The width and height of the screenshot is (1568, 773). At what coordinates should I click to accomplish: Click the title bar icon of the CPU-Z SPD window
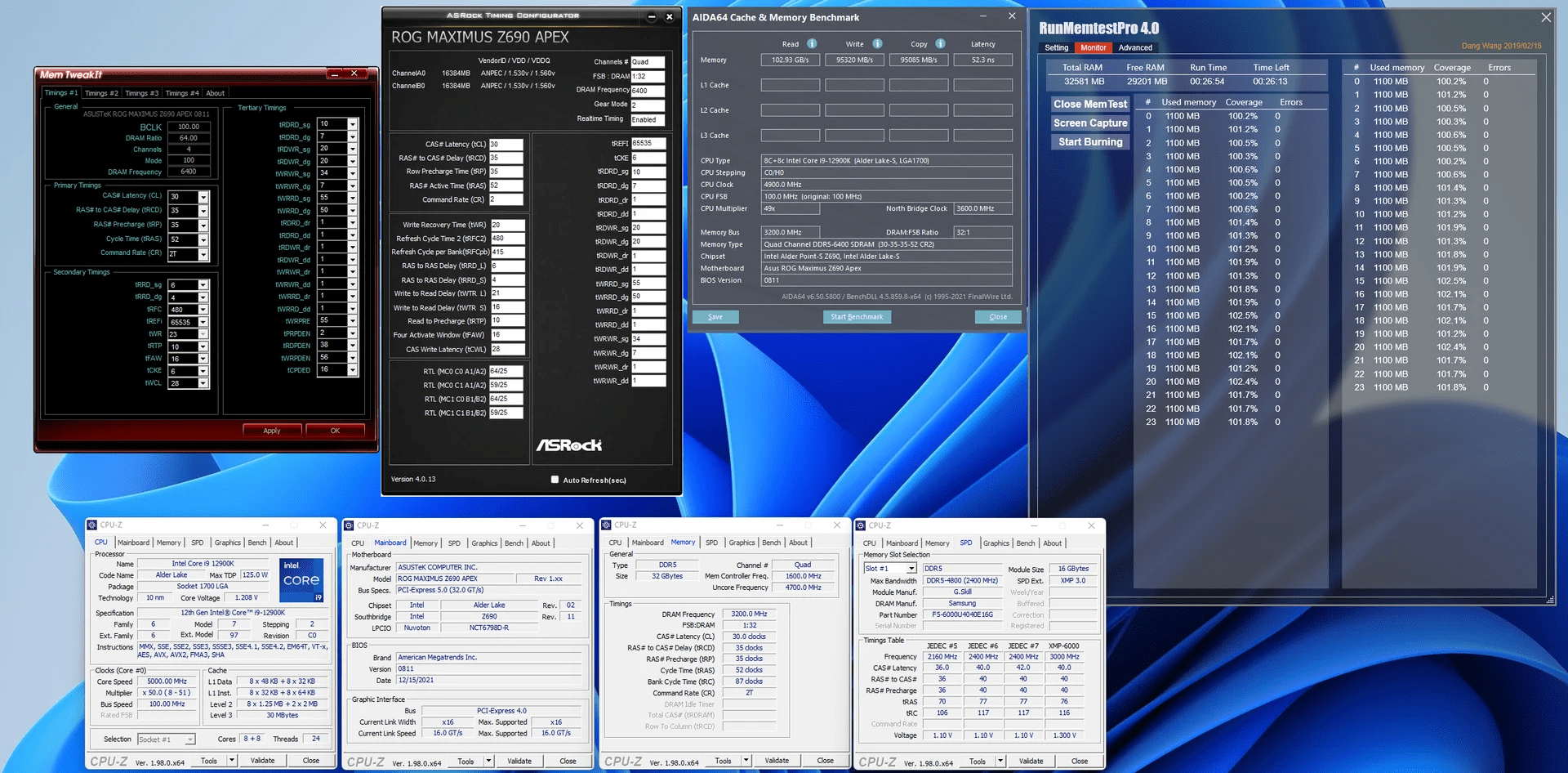coord(861,525)
